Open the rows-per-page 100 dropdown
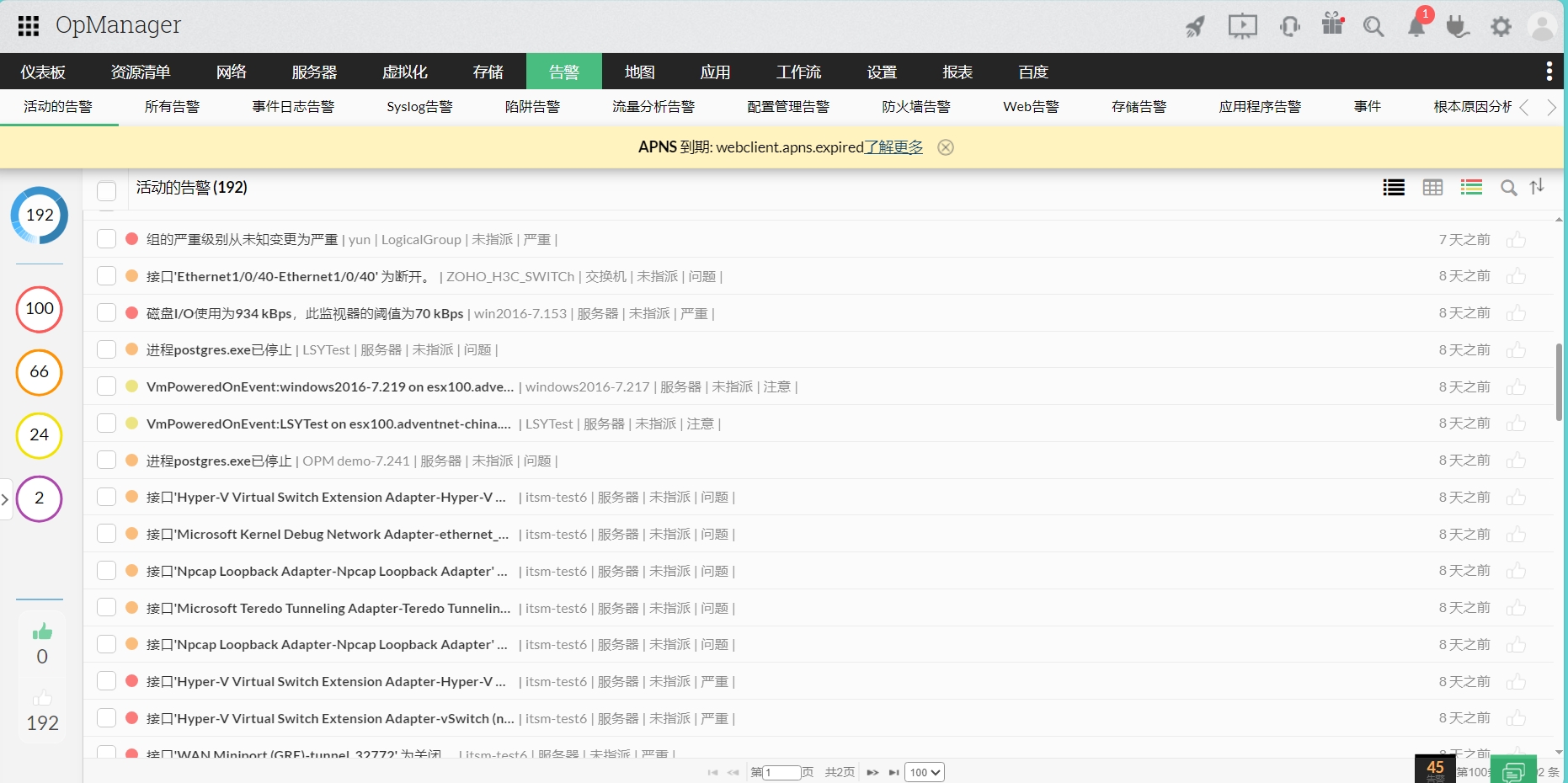Screen dimensions: 1568x783 click(924, 772)
